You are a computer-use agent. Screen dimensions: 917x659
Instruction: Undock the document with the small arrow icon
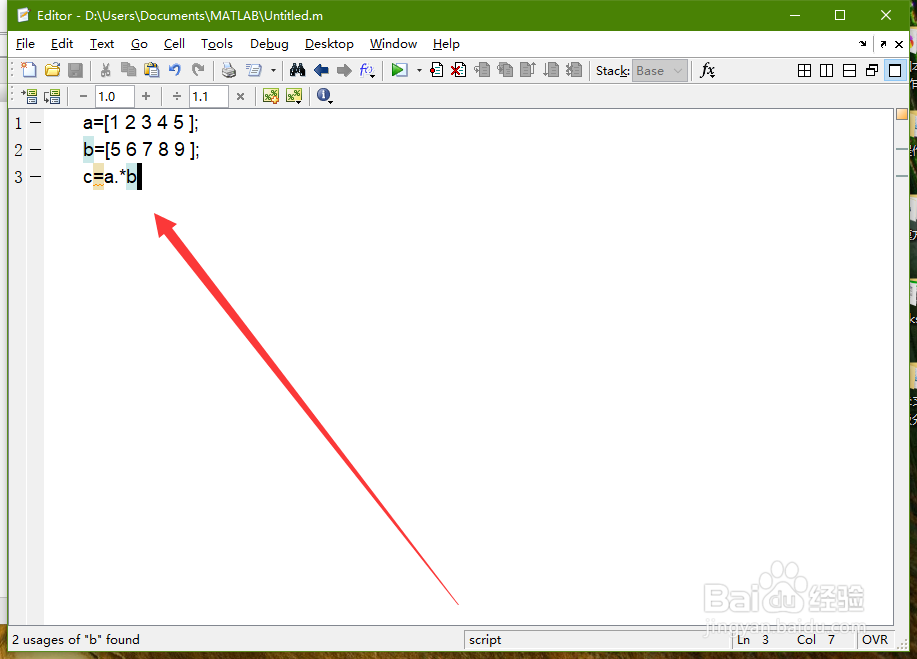[883, 44]
